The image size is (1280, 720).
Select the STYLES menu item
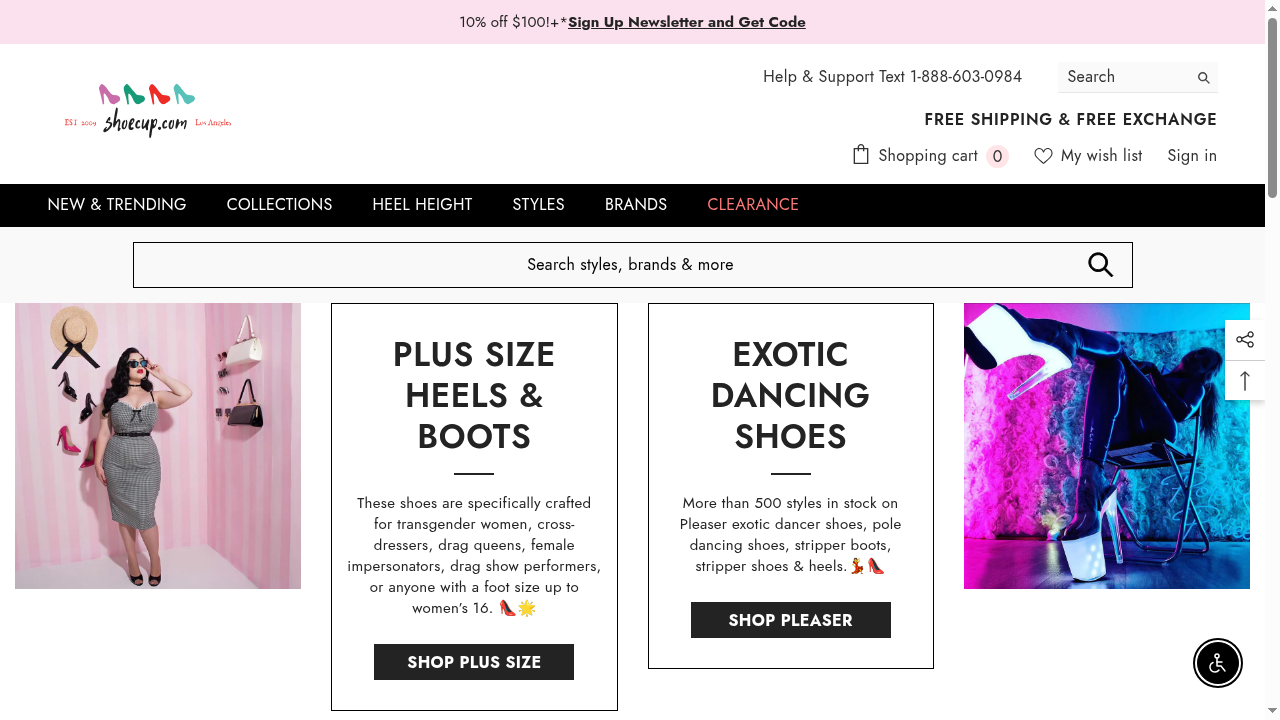tap(538, 204)
